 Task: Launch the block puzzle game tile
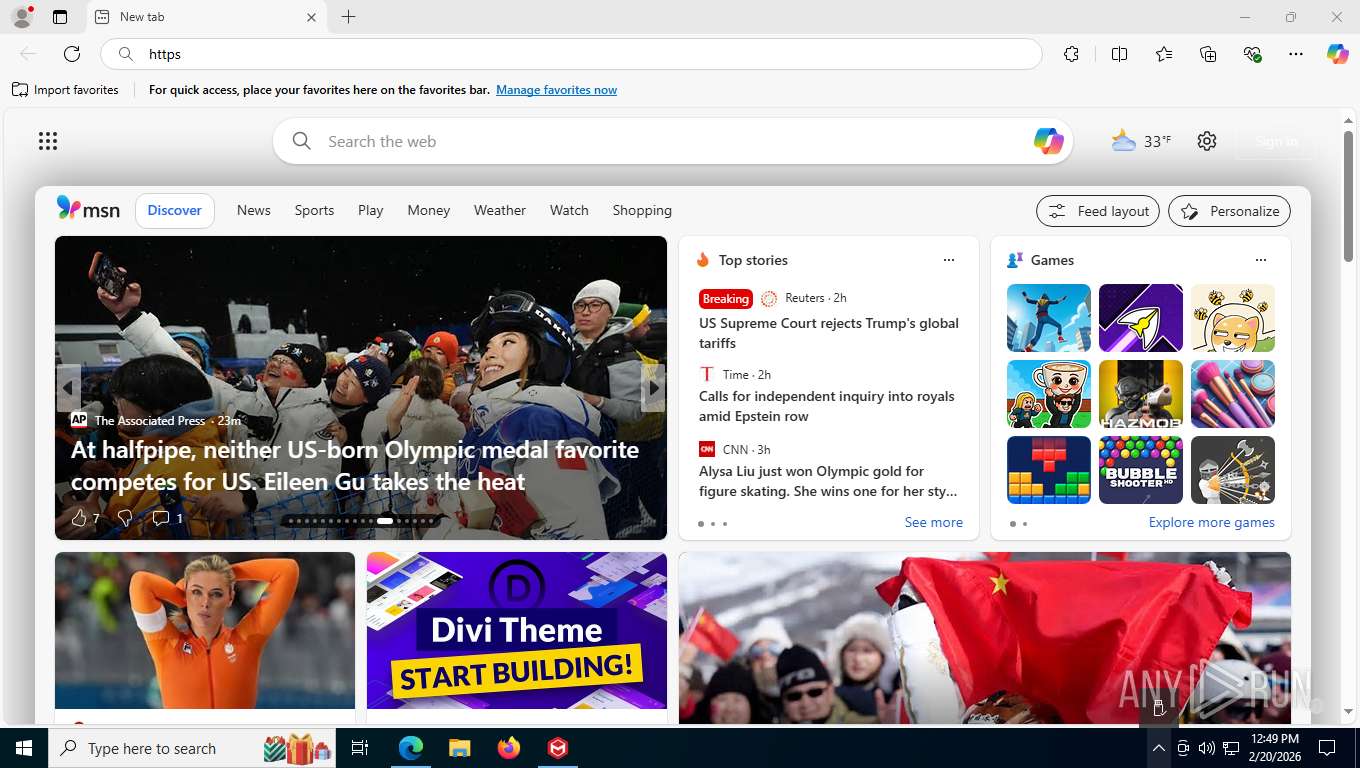pyautogui.click(x=1049, y=470)
